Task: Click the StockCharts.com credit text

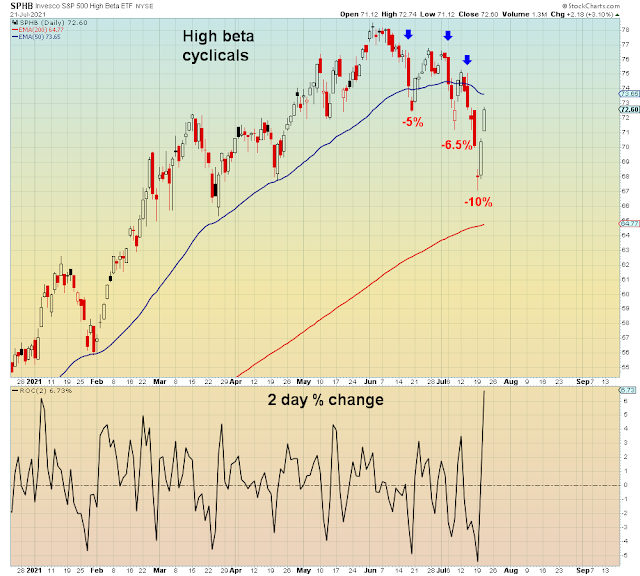Action: click(x=591, y=6)
